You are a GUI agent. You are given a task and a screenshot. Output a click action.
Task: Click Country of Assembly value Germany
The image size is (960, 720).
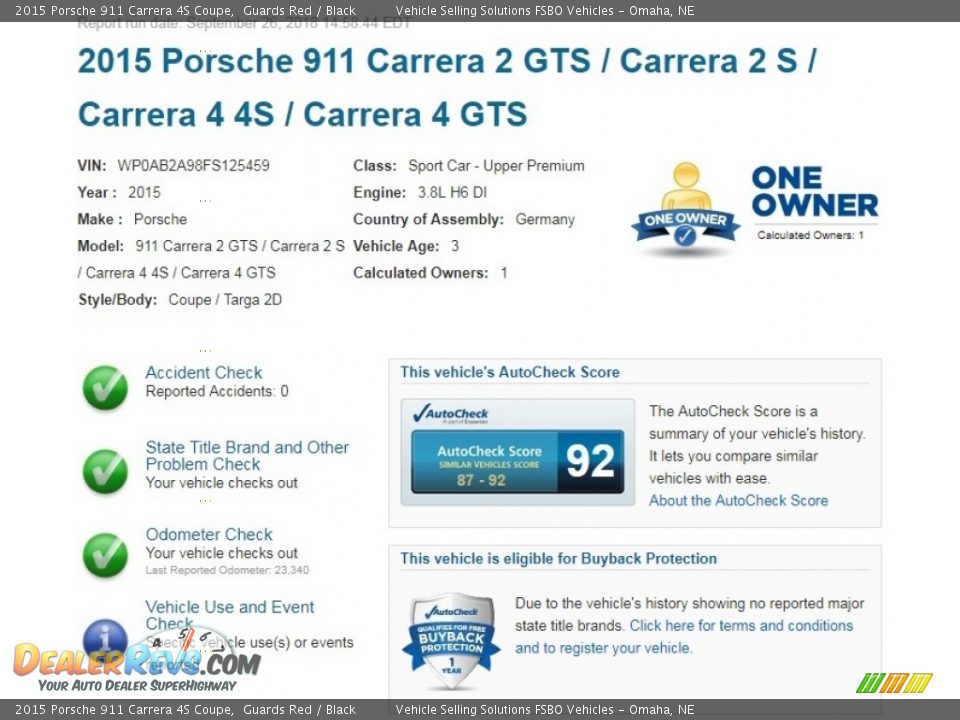click(545, 219)
